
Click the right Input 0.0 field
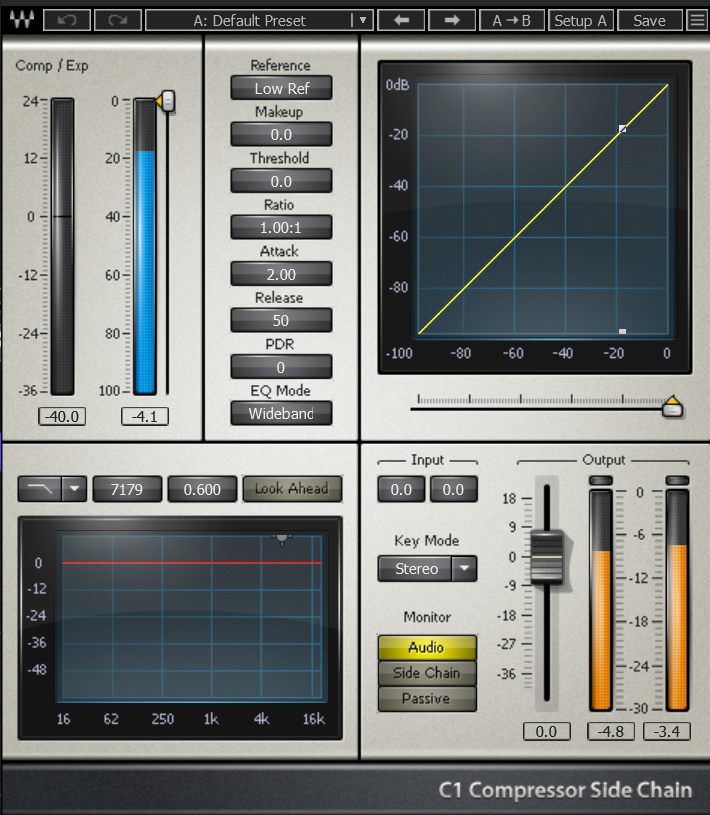[x=453, y=489]
